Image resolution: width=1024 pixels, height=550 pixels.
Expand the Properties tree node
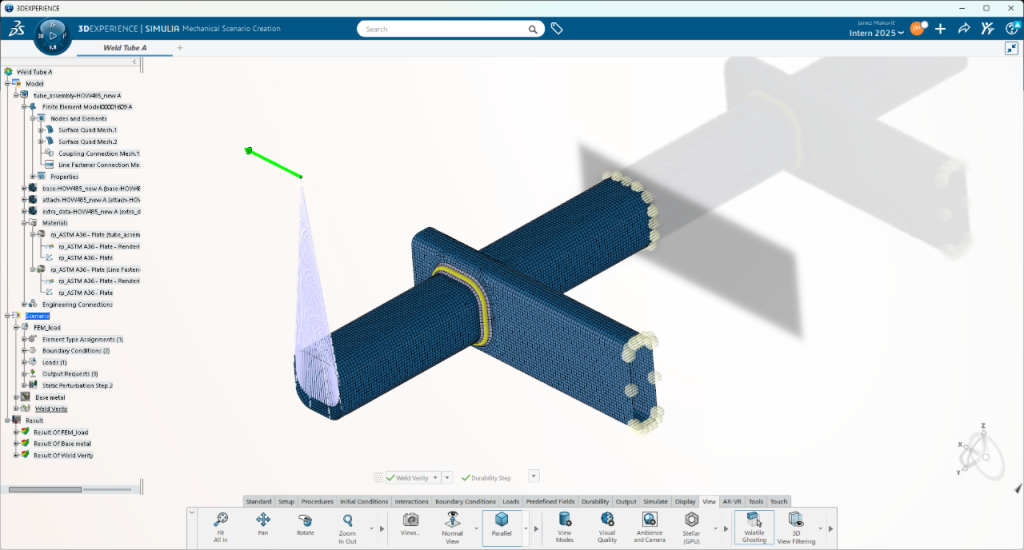coord(33,176)
